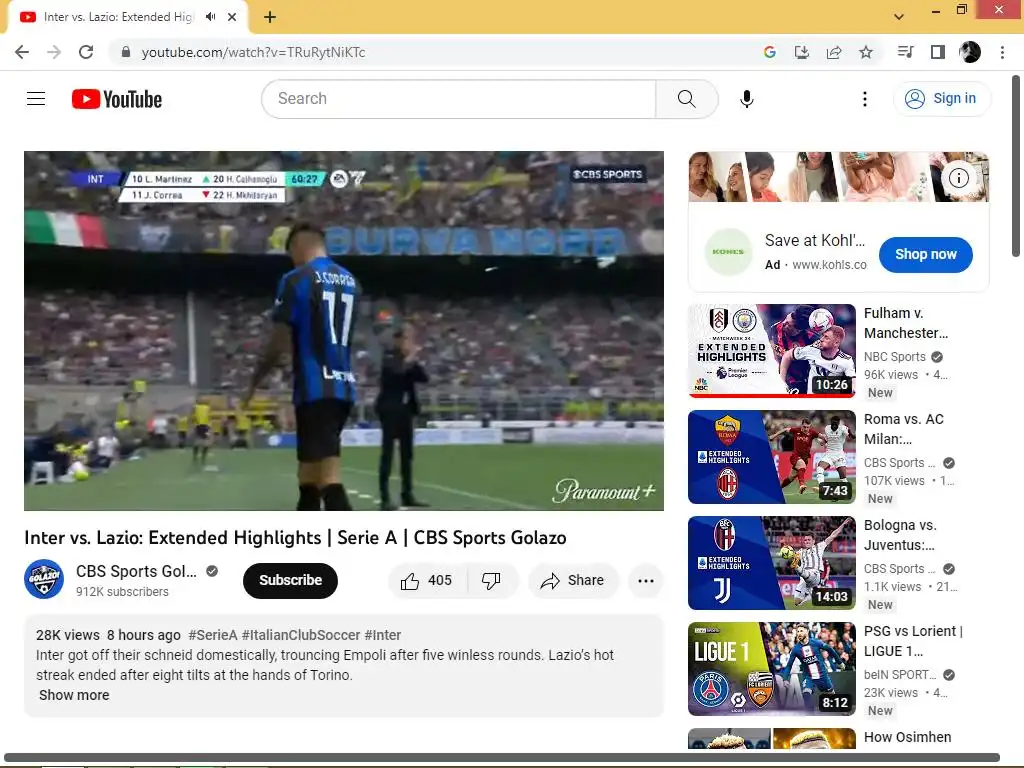Viewport: 1024px width, 768px height.
Task: Close the Inter vs. Lazio tab
Action: click(x=232, y=17)
